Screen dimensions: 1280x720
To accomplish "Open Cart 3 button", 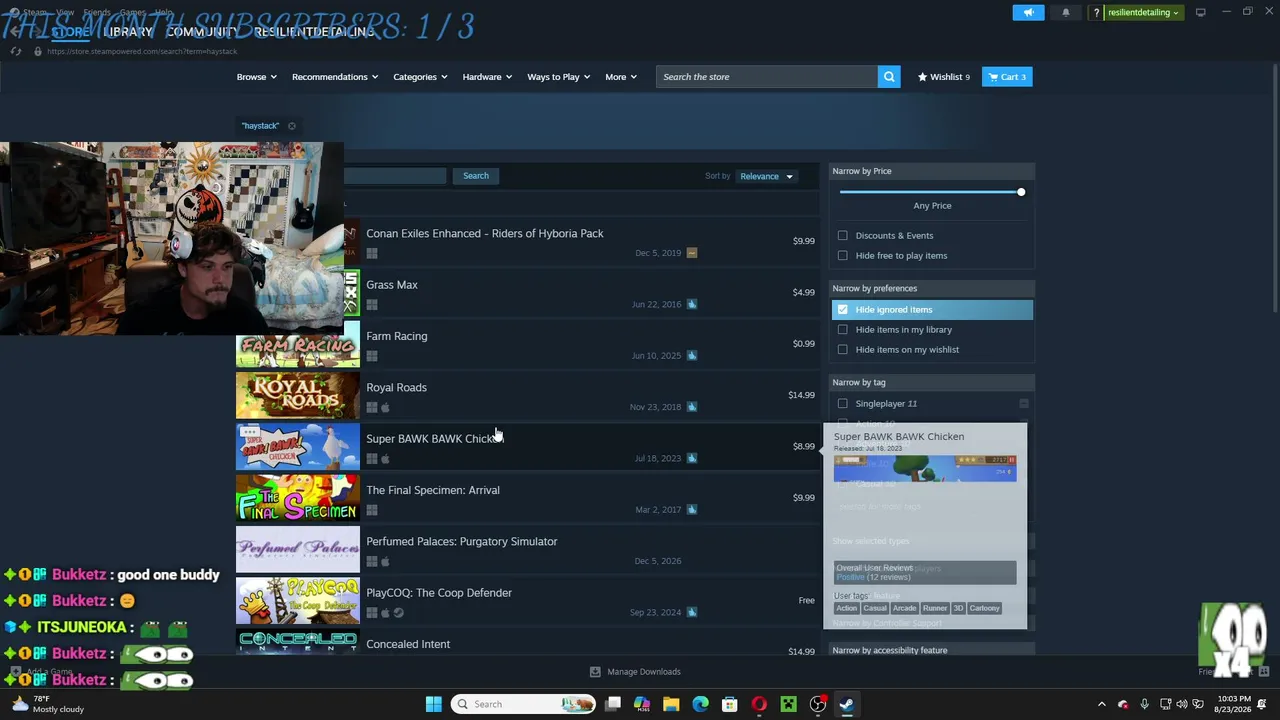I will pos(1007,77).
